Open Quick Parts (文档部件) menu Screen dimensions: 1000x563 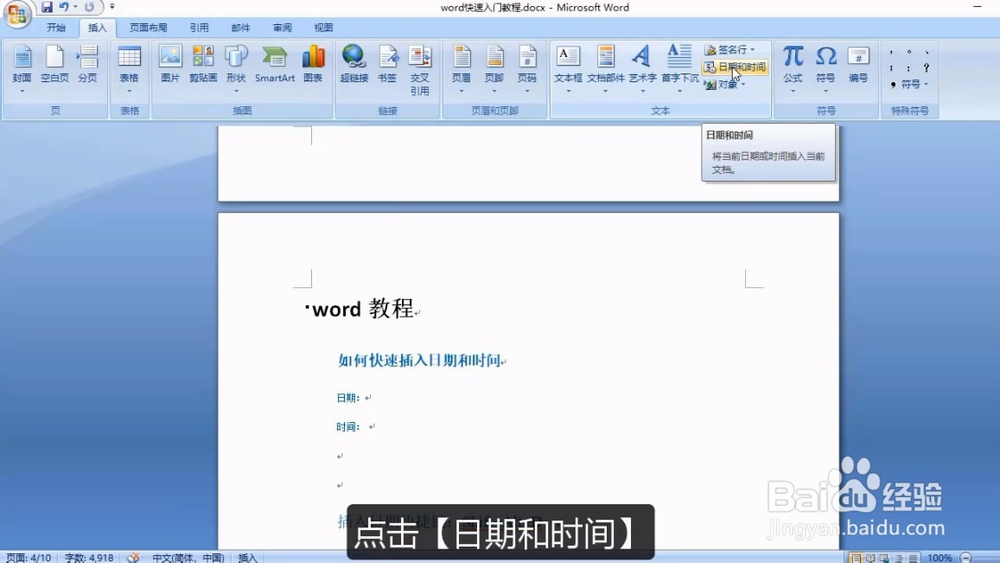(x=605, y=69)
